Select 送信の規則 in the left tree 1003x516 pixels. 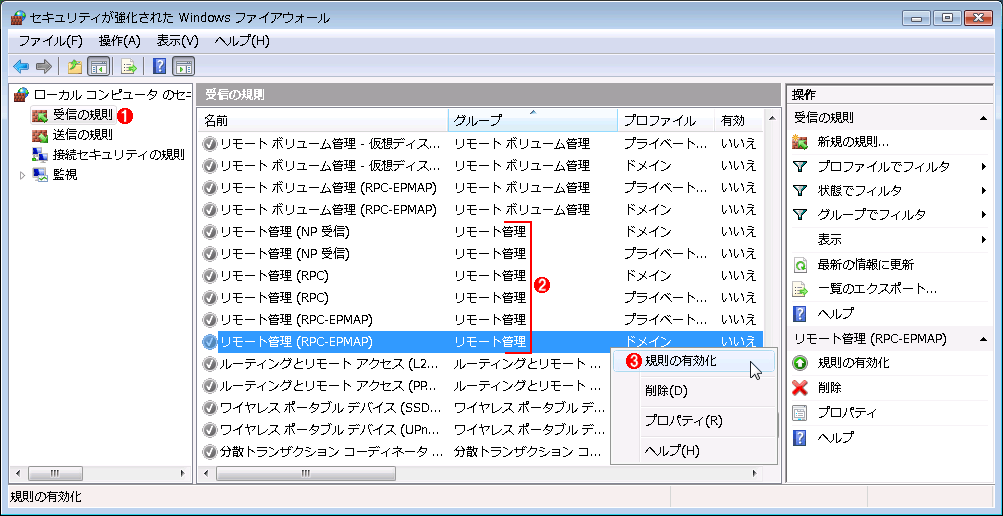pyautogui.click(x=83, y=135)
